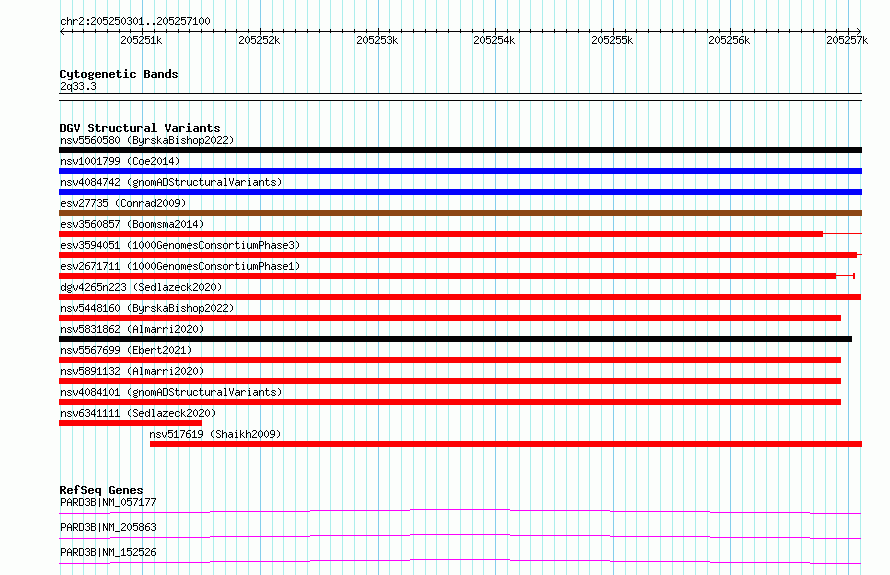Open esv27735 (Conrad2009) variant label

(x=123, y=203)
